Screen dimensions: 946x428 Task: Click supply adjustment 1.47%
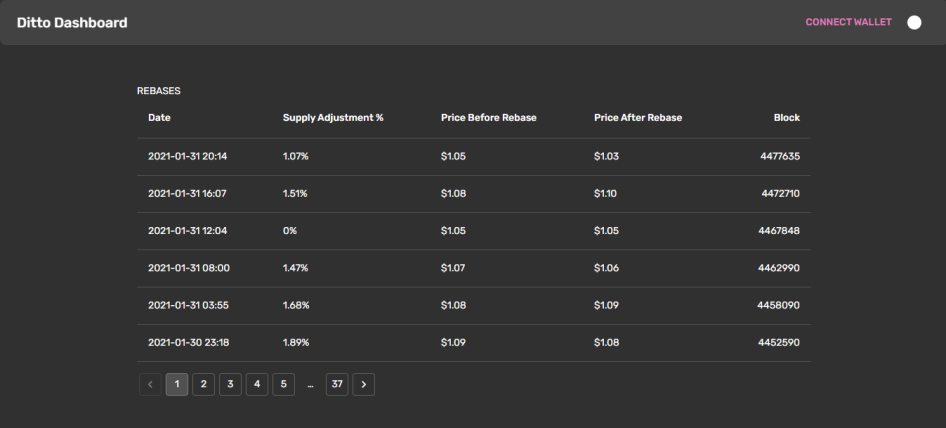coord(296,268)
